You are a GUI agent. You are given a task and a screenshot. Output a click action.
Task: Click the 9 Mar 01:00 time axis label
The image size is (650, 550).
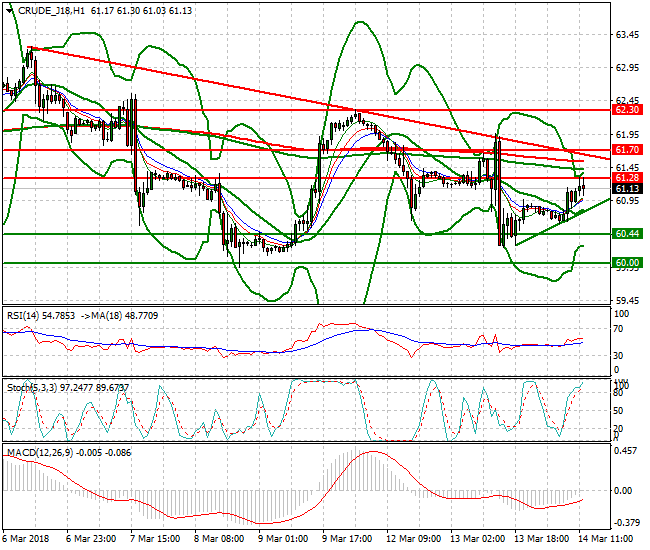pyautogui.click(x=284, y=539)
